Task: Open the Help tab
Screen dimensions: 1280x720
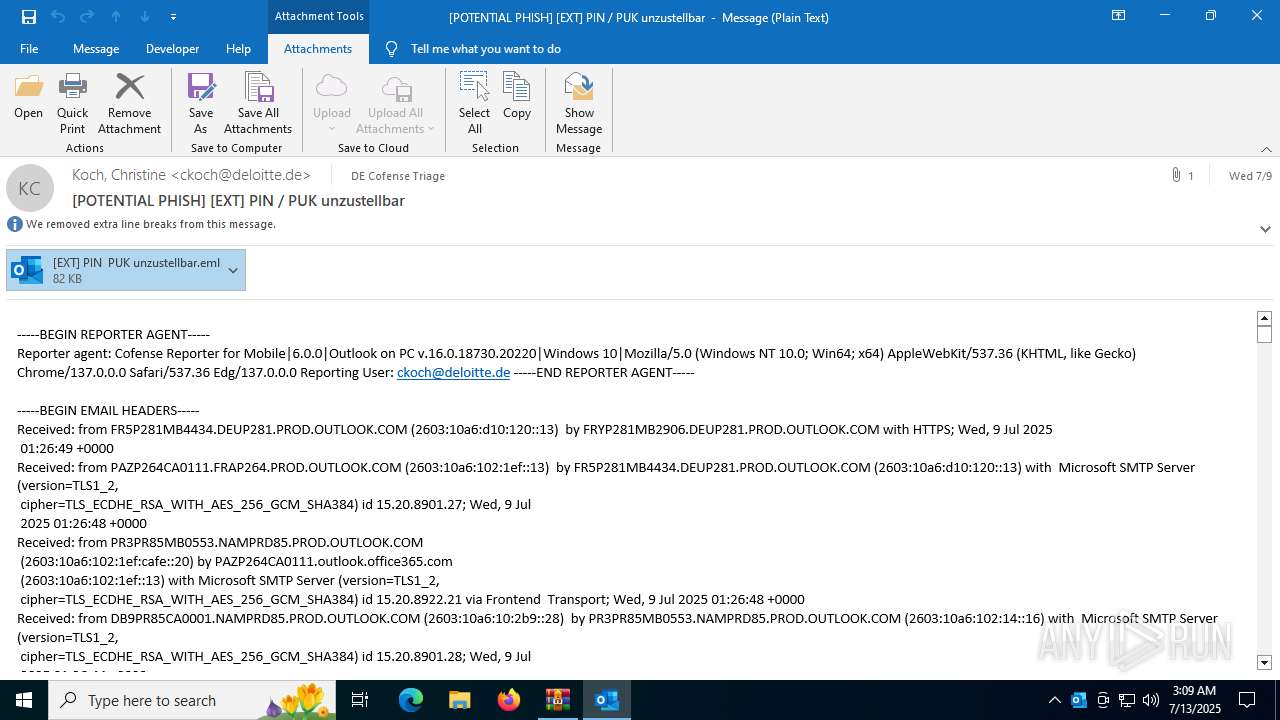Action: pos(238,48)
